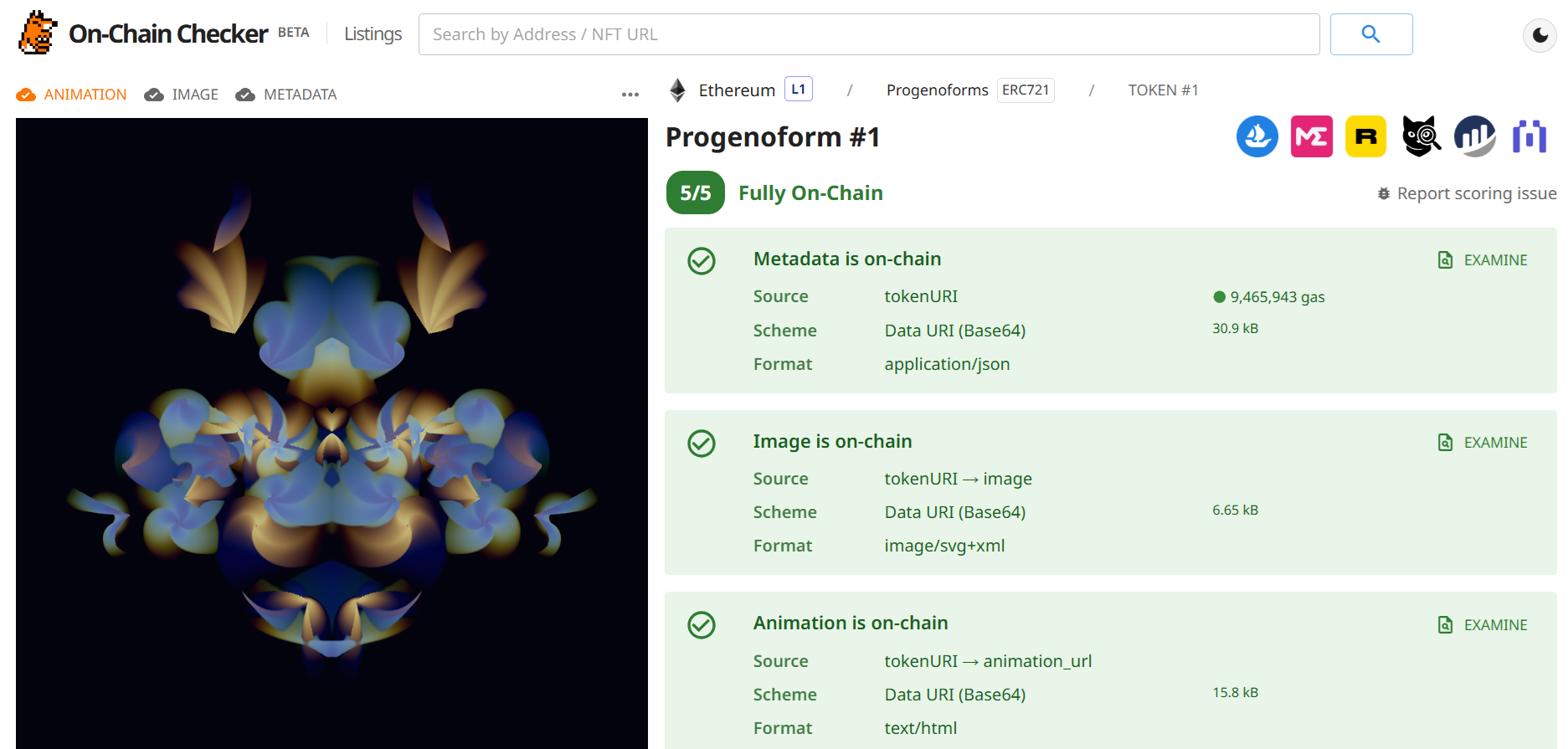This screenshot has height=749, width=1568.
Task: Open the Magic Eden marketplace icon
Action: (1311, 136)
